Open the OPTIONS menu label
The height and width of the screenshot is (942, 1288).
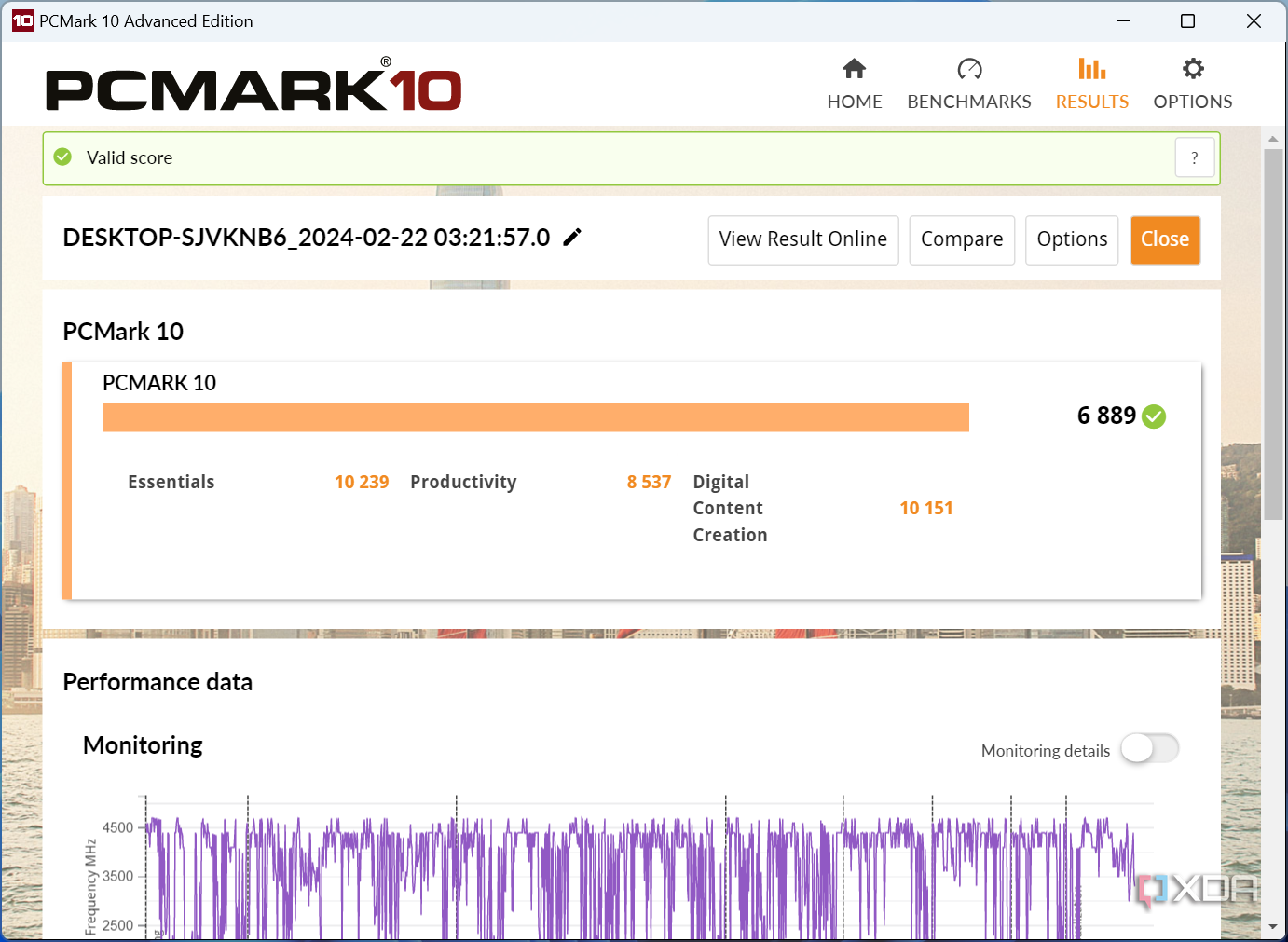(x=1193, y=102)
